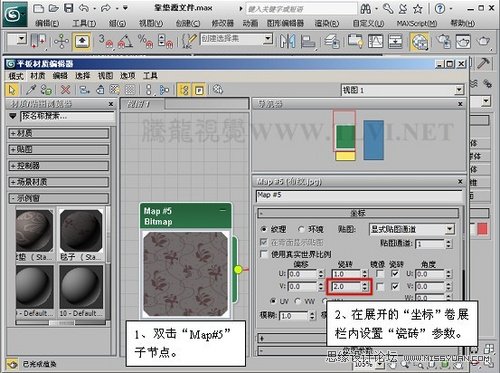Viewport: 500px width, 373px height.
Task: Toggle V mirror checkbox
Action: [x=380, y=286]
